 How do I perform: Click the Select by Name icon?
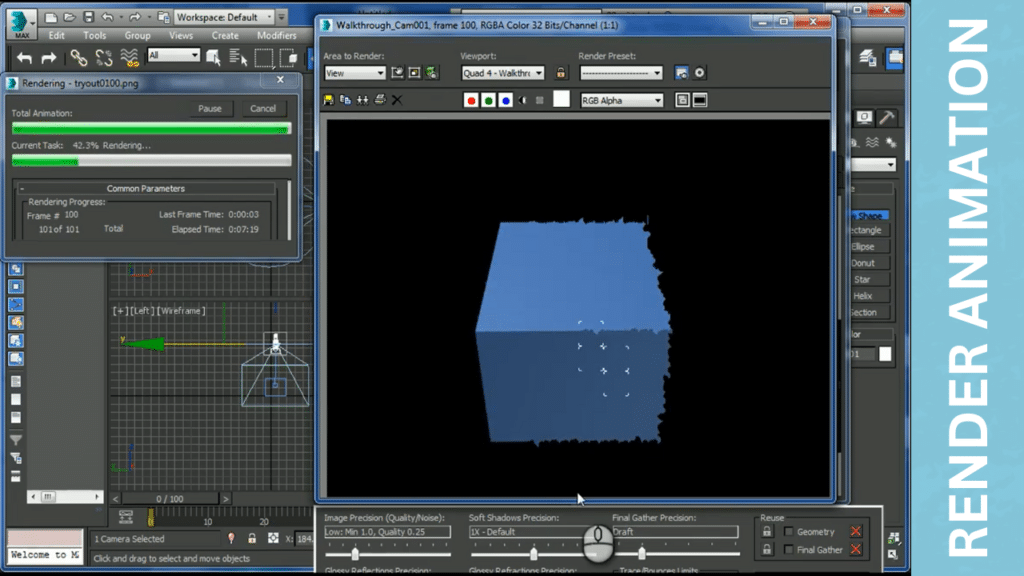click(238, 57)
